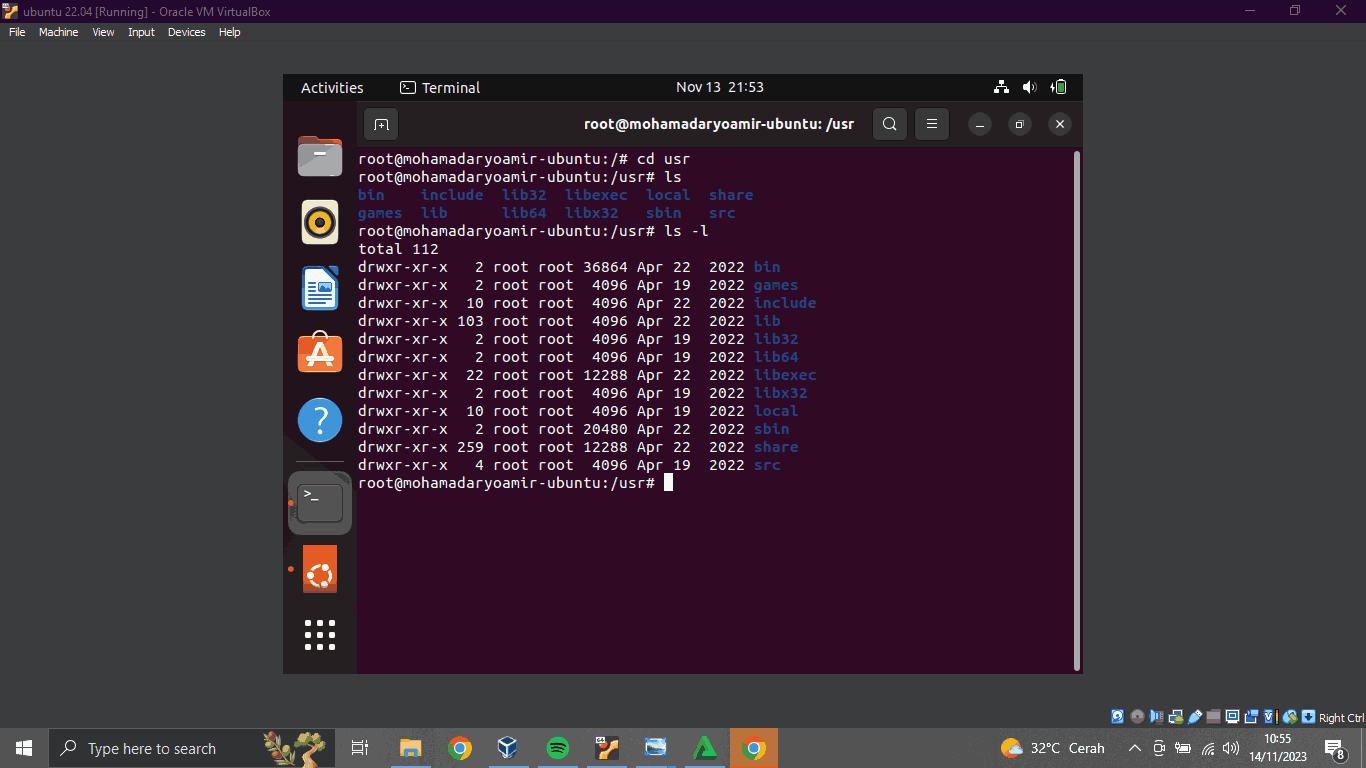Open the VirtualBox Help menu
The image size is (1366, 768).
coord(229,32)
